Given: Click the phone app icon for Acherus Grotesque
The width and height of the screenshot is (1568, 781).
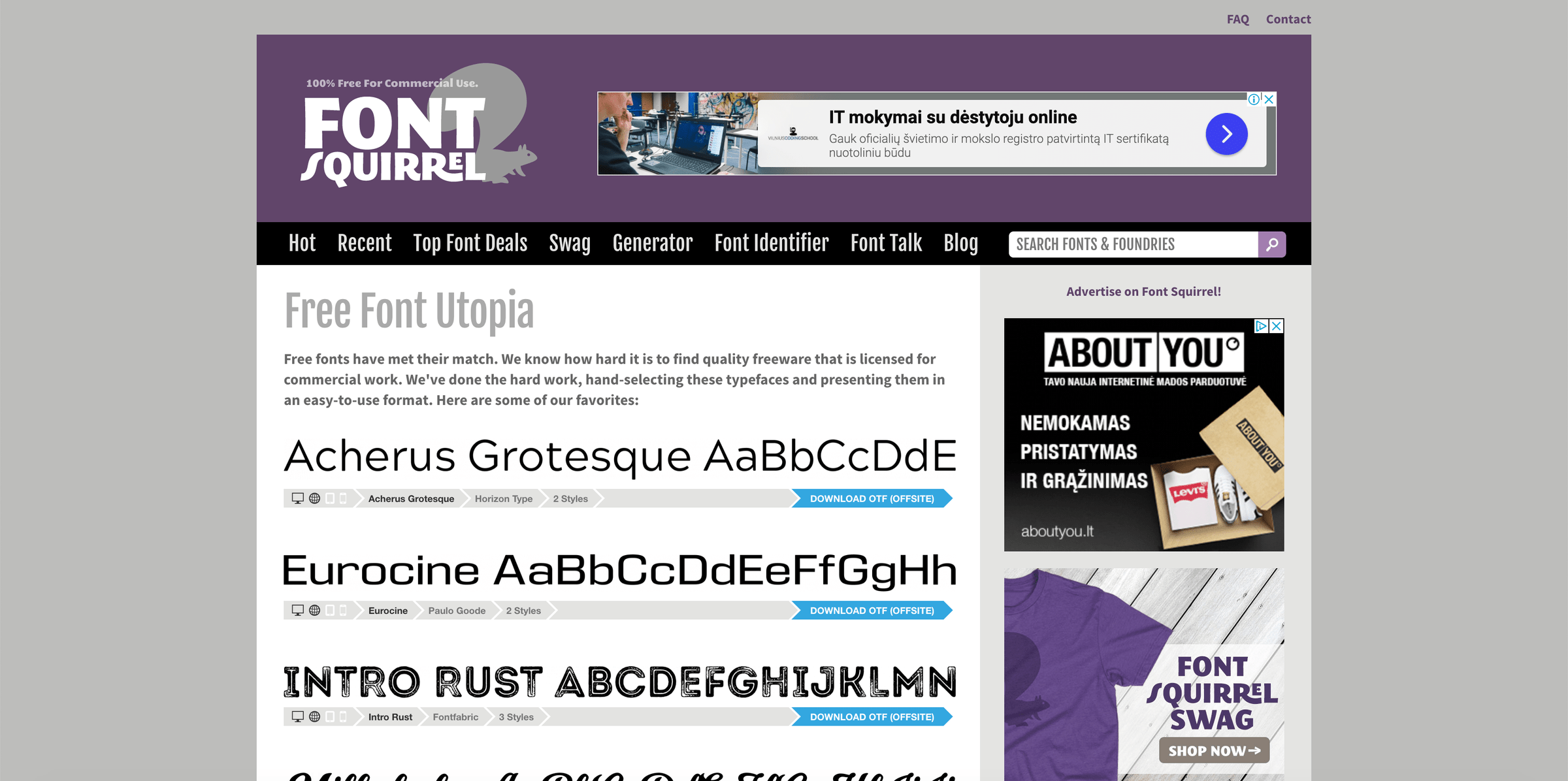Looking at the screenshot, I should pyautogui.click(x=343, y=498).
